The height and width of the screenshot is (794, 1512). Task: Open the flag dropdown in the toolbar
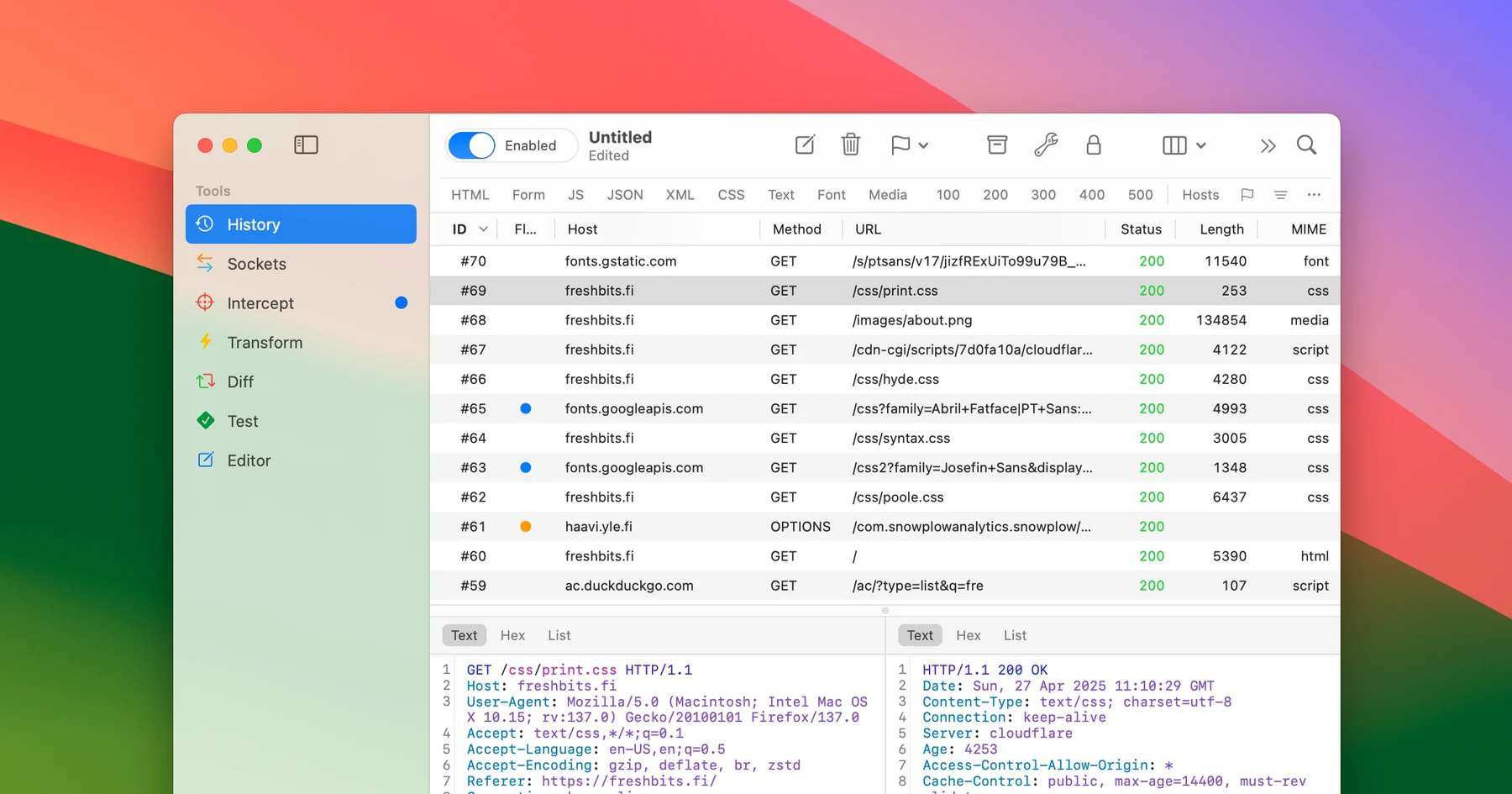coord(908,145)
